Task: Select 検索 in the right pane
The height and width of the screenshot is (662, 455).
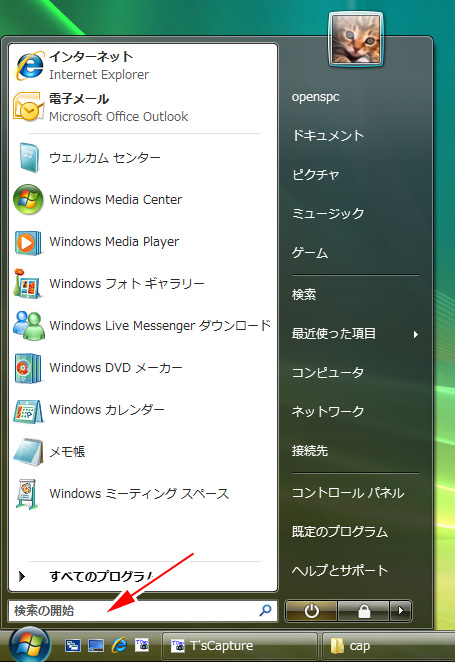Action: 304,294
